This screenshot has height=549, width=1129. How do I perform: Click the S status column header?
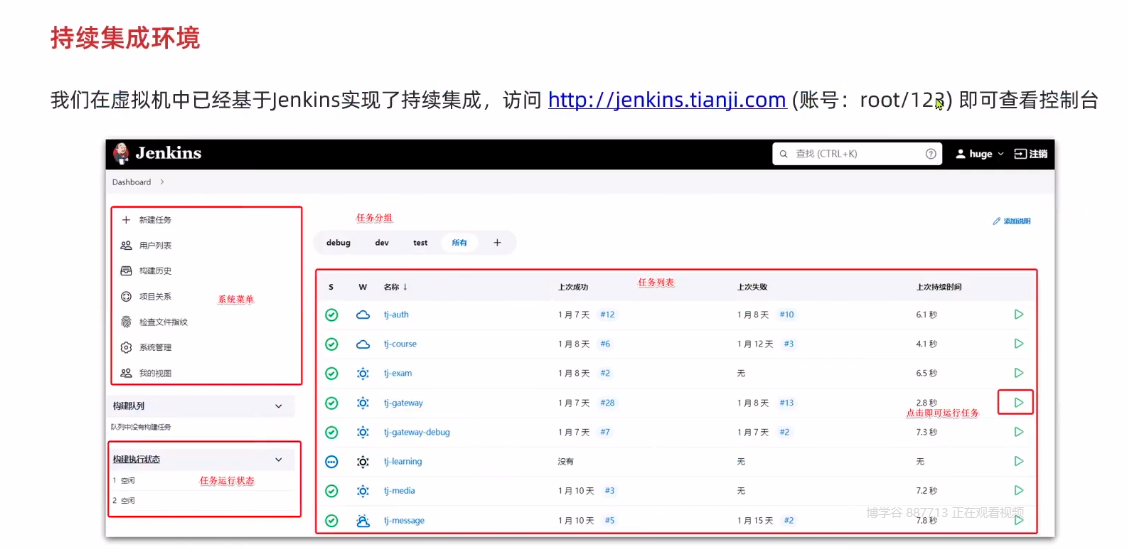tap(331, 287)
